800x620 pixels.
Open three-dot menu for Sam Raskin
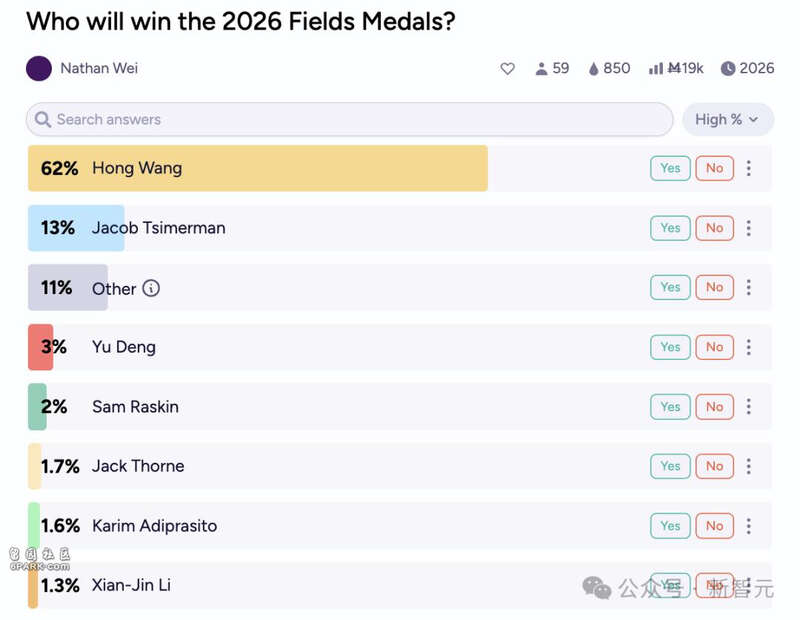point(748,407)
